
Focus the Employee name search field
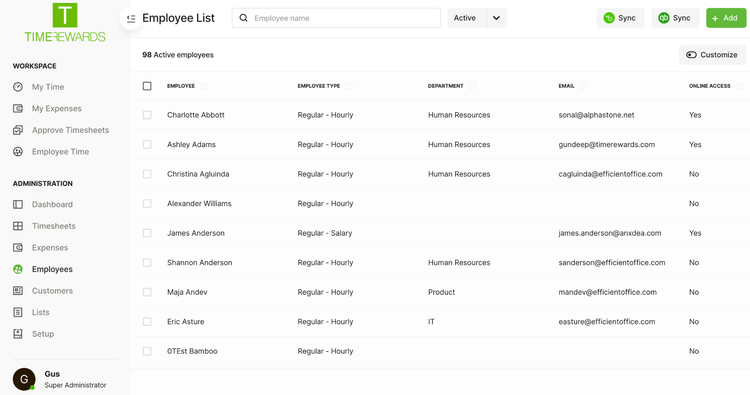pyautogui.click(x=336, y=18)
